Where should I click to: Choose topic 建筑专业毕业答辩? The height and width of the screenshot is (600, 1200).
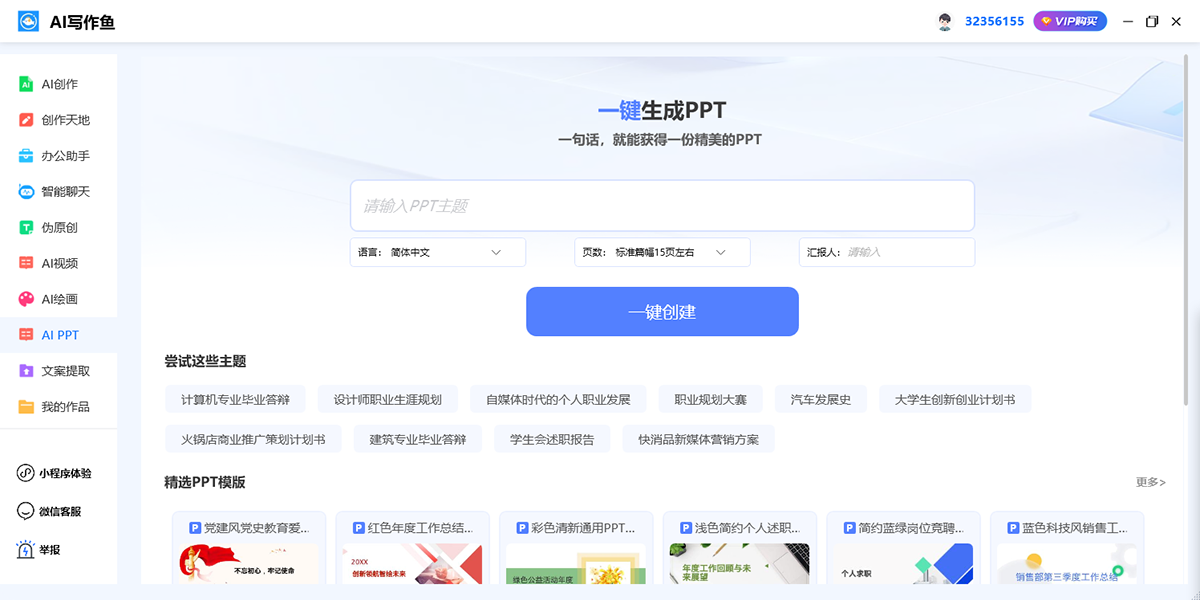(x=418, y=439)
